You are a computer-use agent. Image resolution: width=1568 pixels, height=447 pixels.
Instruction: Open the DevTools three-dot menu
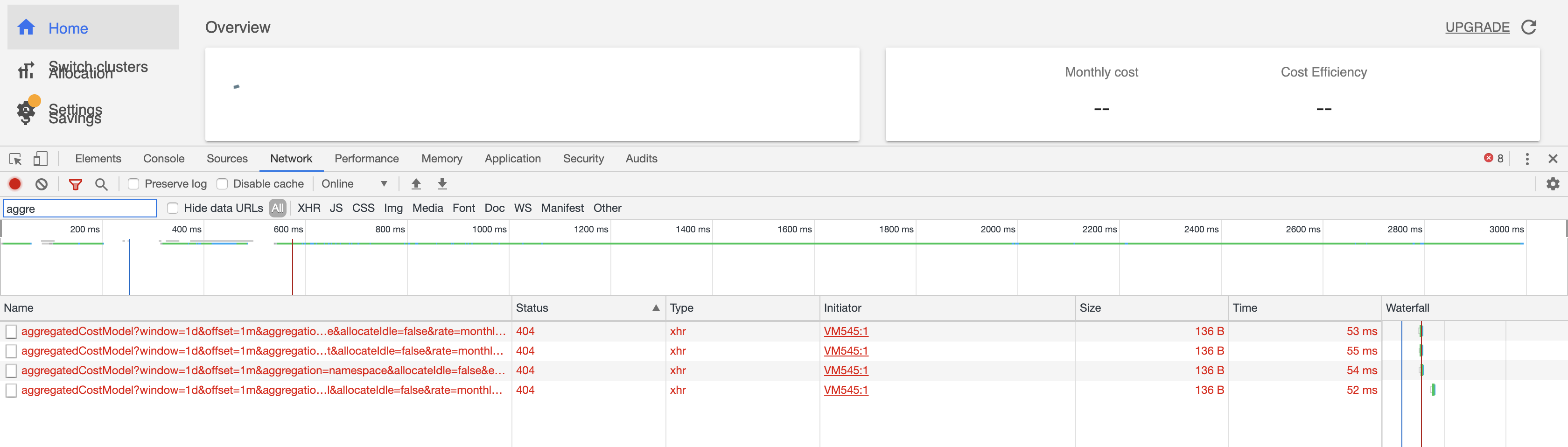click(1527, 158)
